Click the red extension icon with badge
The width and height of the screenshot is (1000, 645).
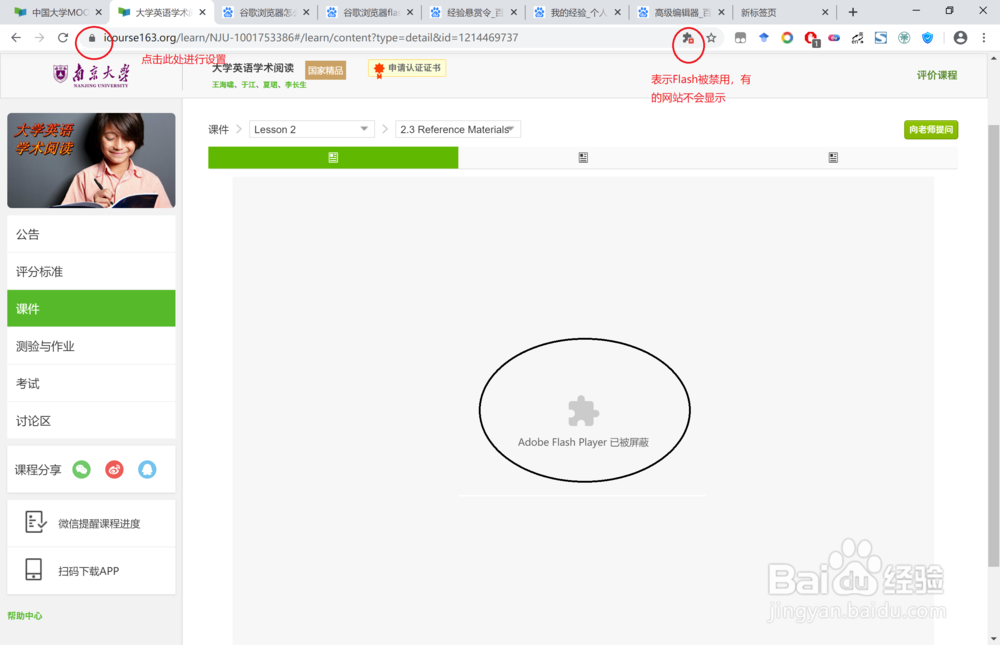(811, 39)
